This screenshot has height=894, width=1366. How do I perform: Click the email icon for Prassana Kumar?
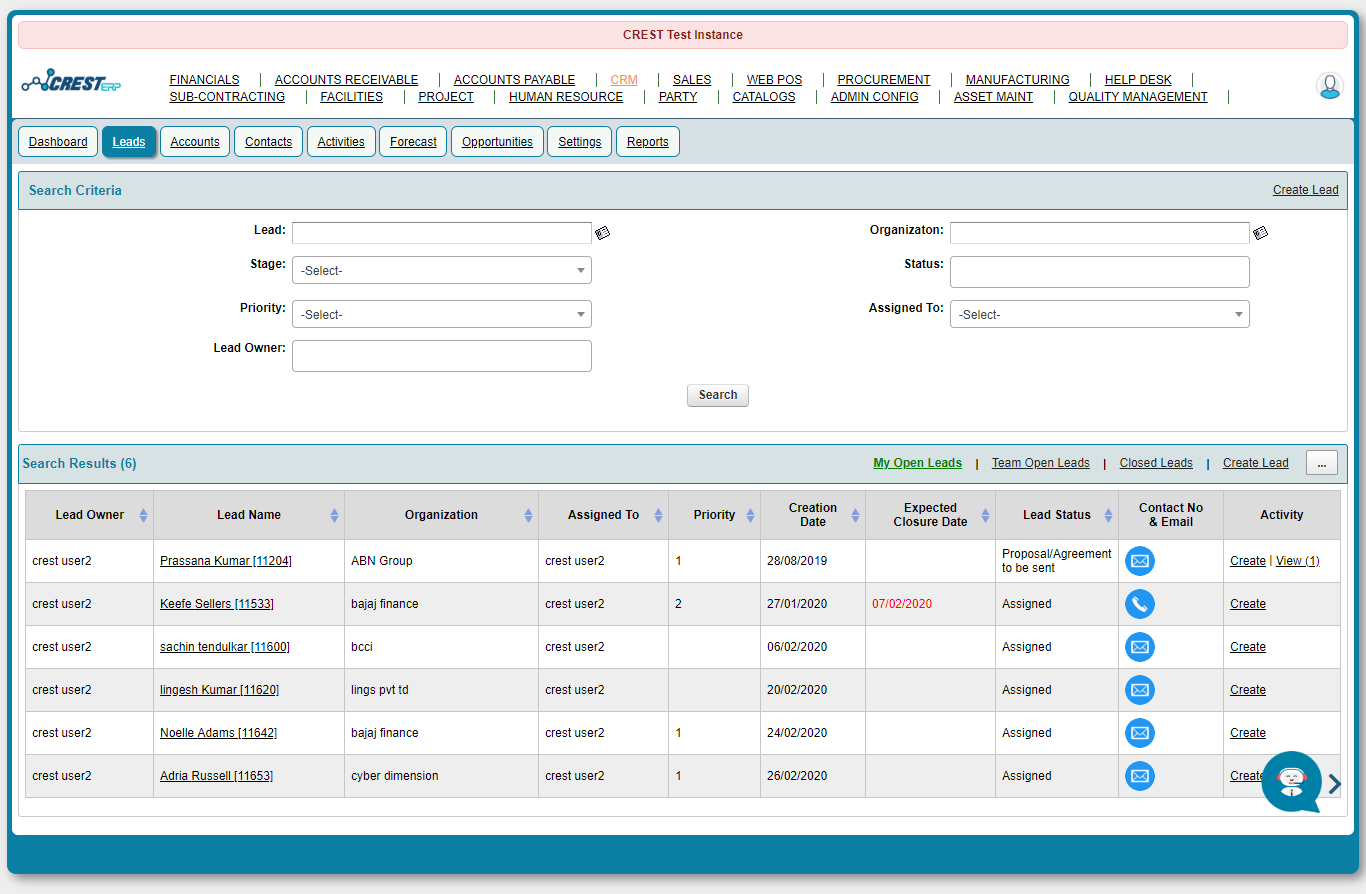[x=1139, y=561]
